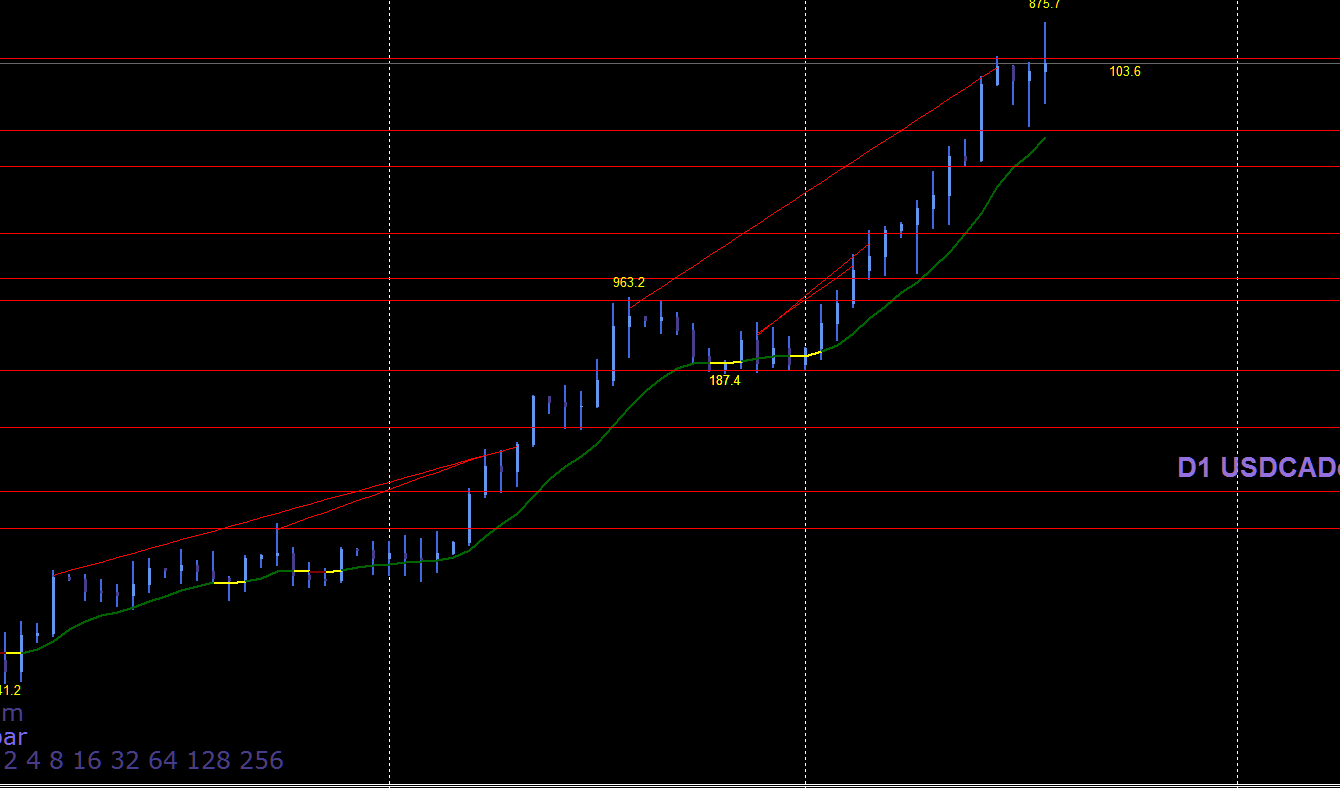Screen dimensions: 1340x788
Task: Click the 875.7 label above the latest candle
Action: tap(1045, 5)
